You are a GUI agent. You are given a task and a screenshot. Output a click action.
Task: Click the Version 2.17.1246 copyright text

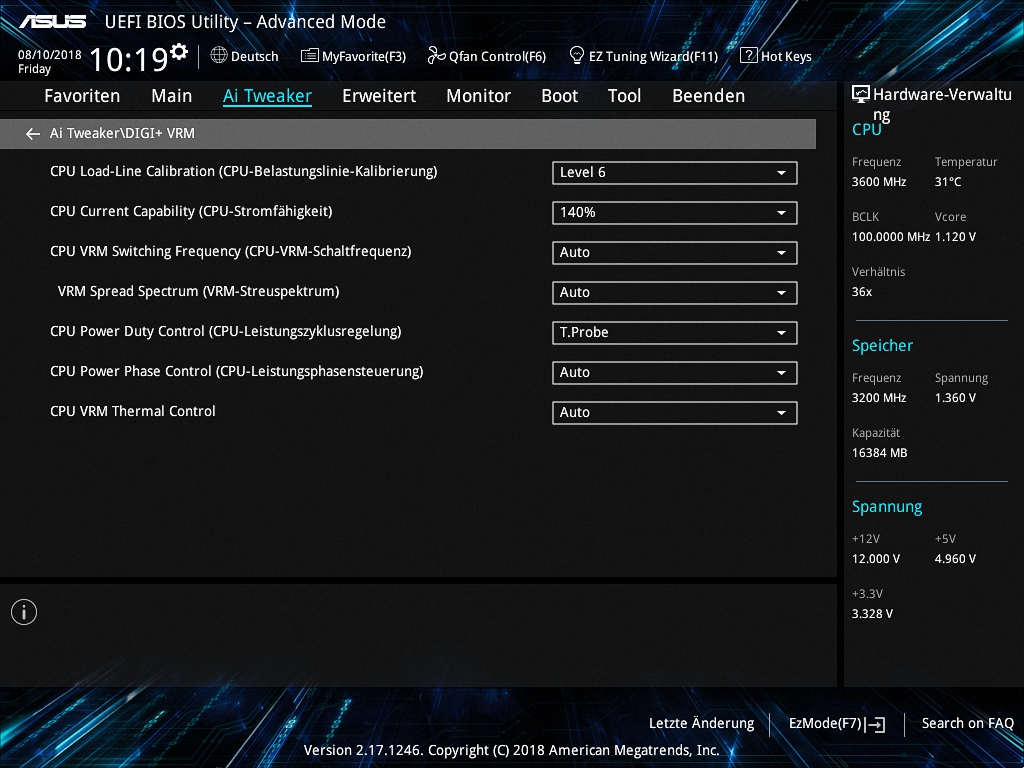(511, 750)
